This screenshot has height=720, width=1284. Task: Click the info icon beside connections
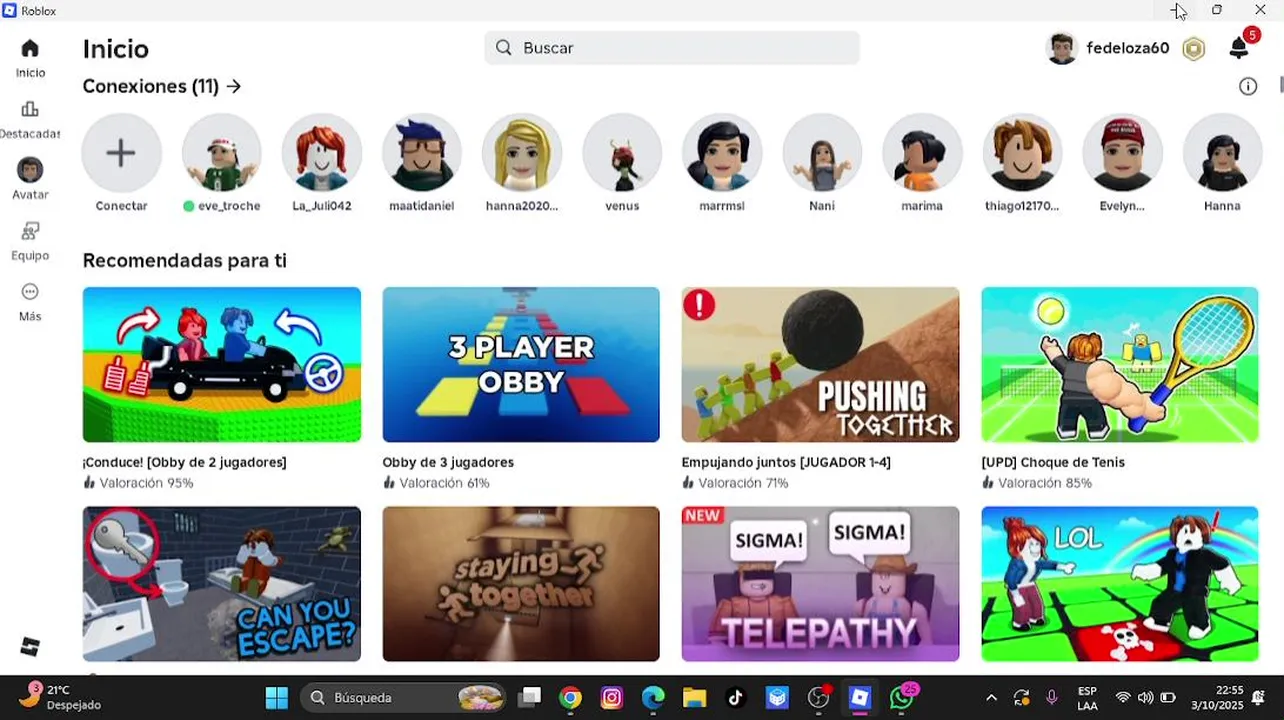[1248, 86]
